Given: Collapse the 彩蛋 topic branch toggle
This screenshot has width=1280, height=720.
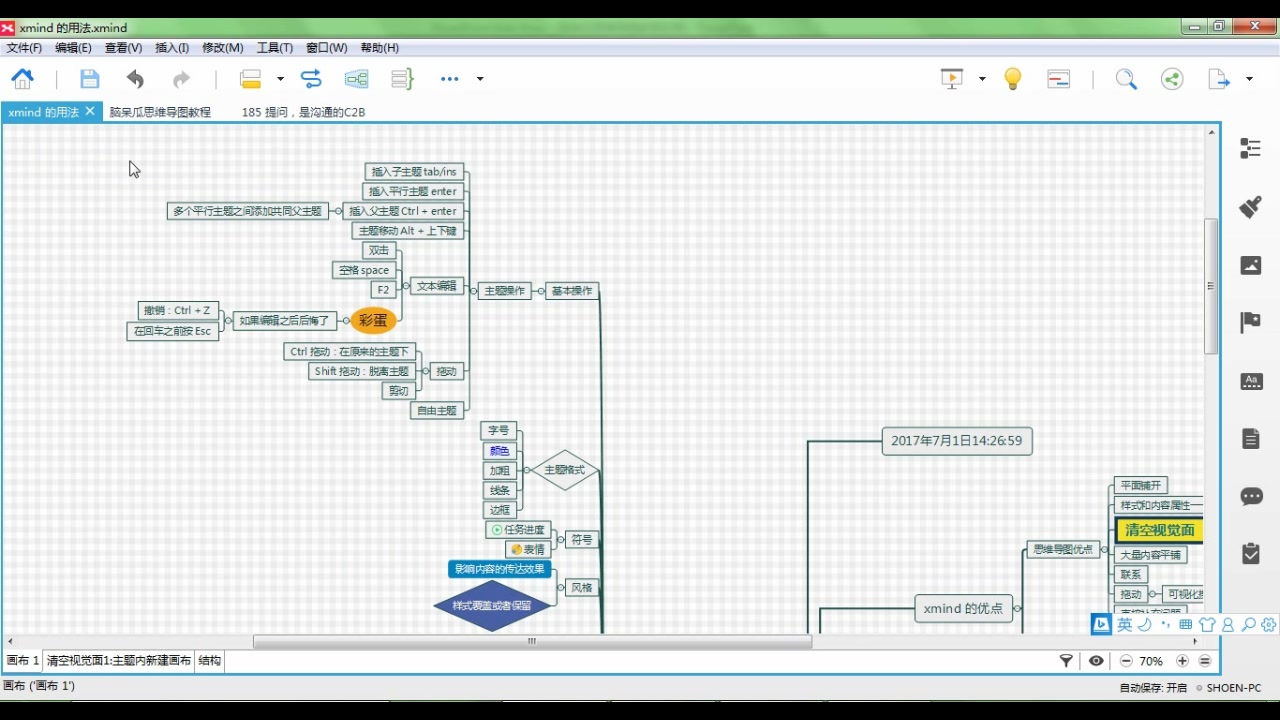Looking at the screenshot, I should (x=345, y=321).
